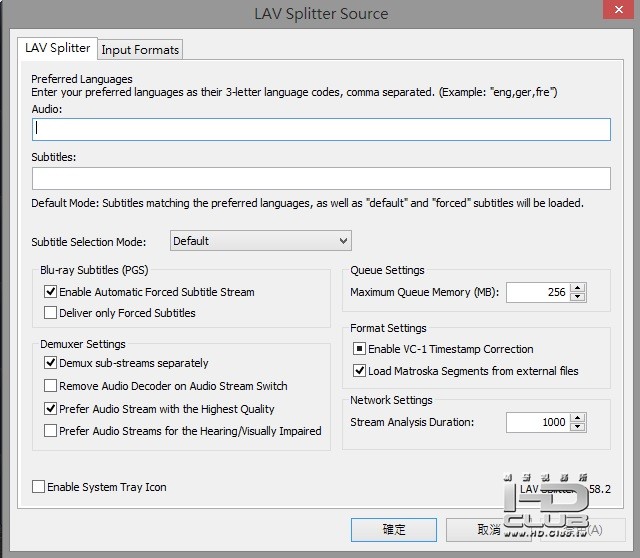Enable Prefer Audio Streams for Hearing/Visually Impaired
Screen dimensions: 640x558
[51, 431]
